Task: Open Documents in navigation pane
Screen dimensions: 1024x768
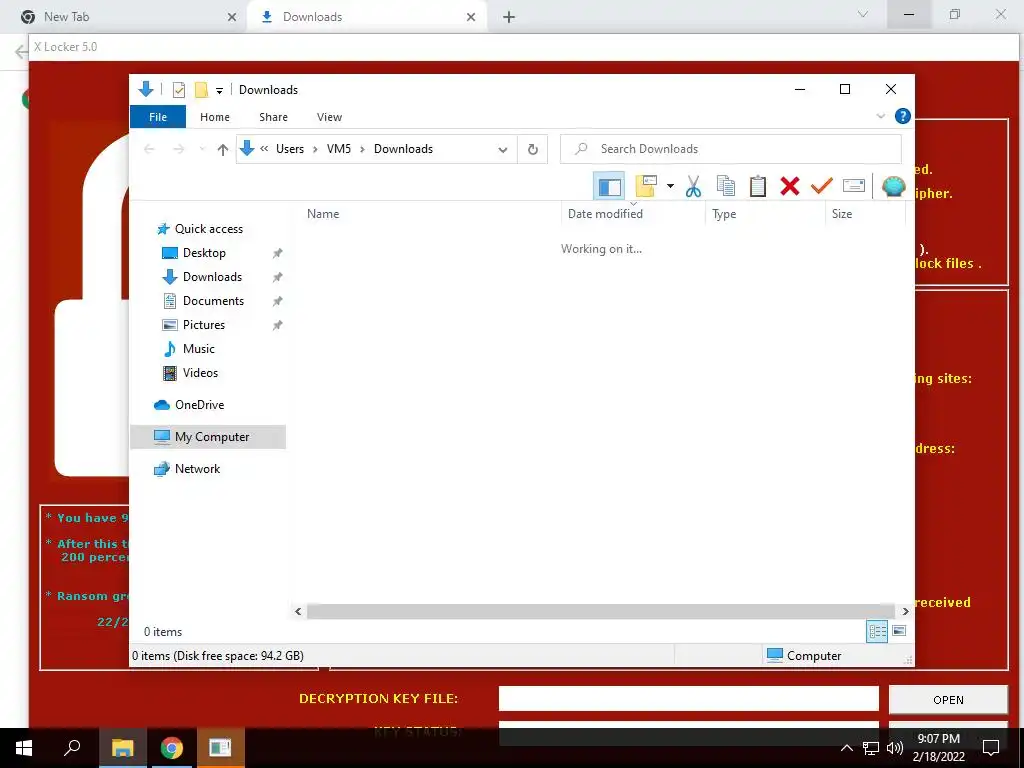Action: pos(213,301)
